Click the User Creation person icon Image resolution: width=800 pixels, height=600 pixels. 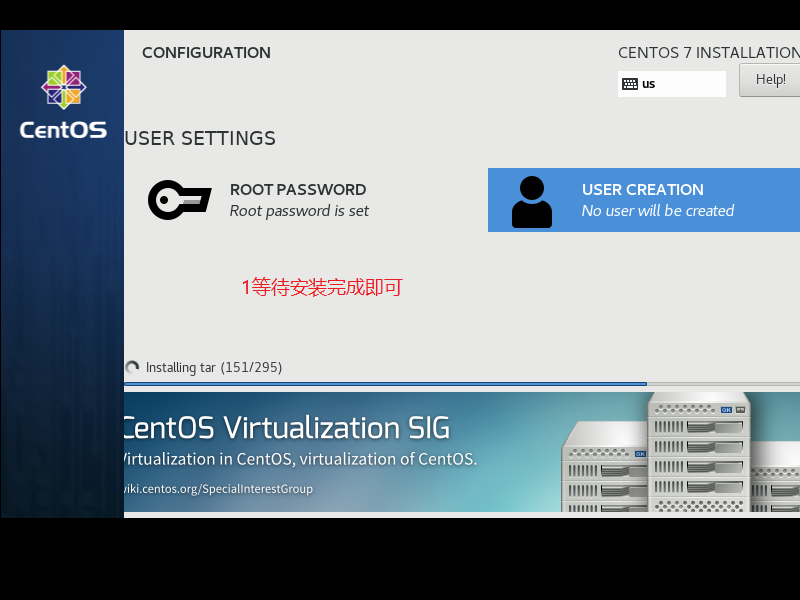pos(532,202)
